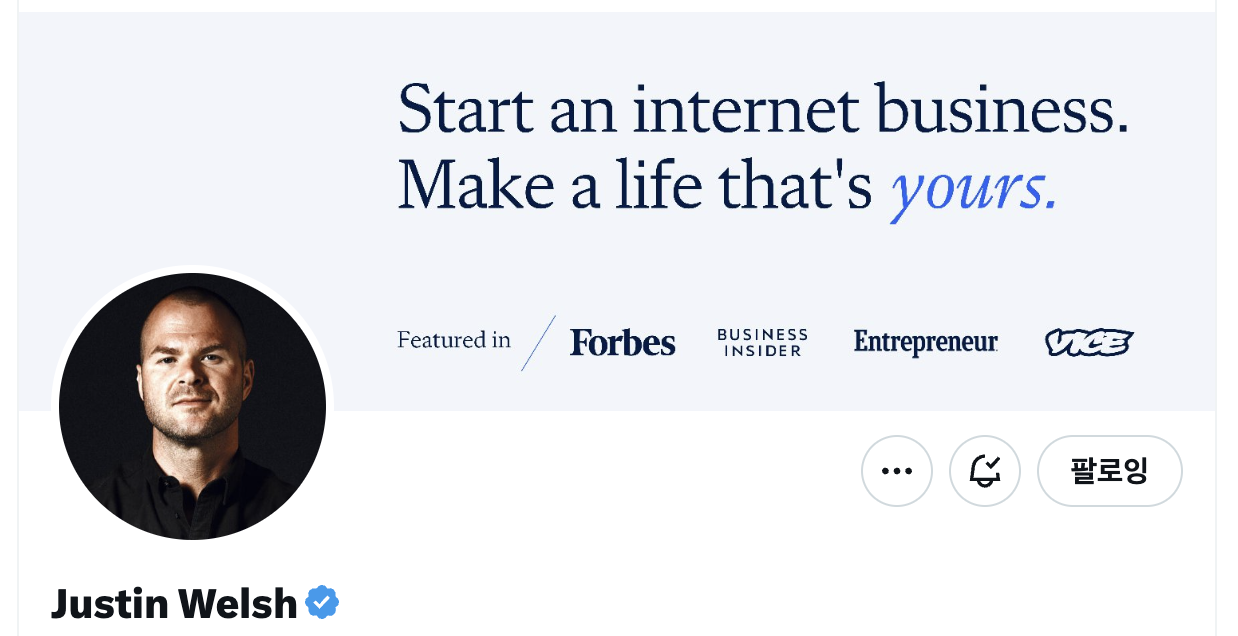Click the VICE logo
Screen dimensions: 1238x636
click(1089, 343)
